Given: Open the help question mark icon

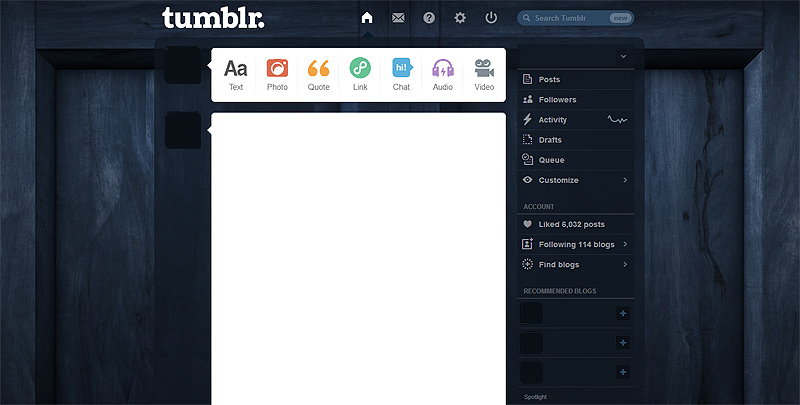Looking at the screenshot, I should [x=429, y=18].
